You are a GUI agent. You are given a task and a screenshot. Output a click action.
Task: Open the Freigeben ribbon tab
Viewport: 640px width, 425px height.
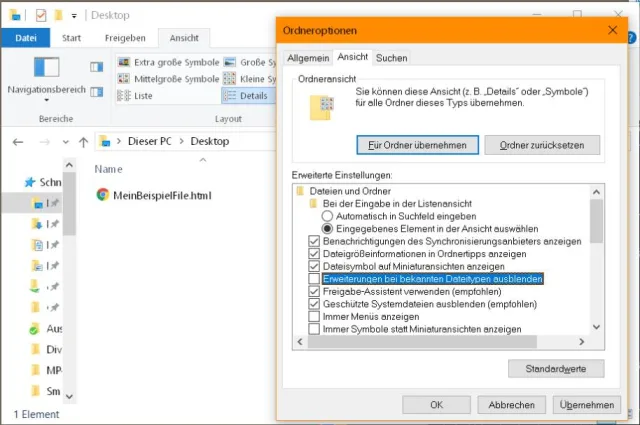tap(125, 38)
